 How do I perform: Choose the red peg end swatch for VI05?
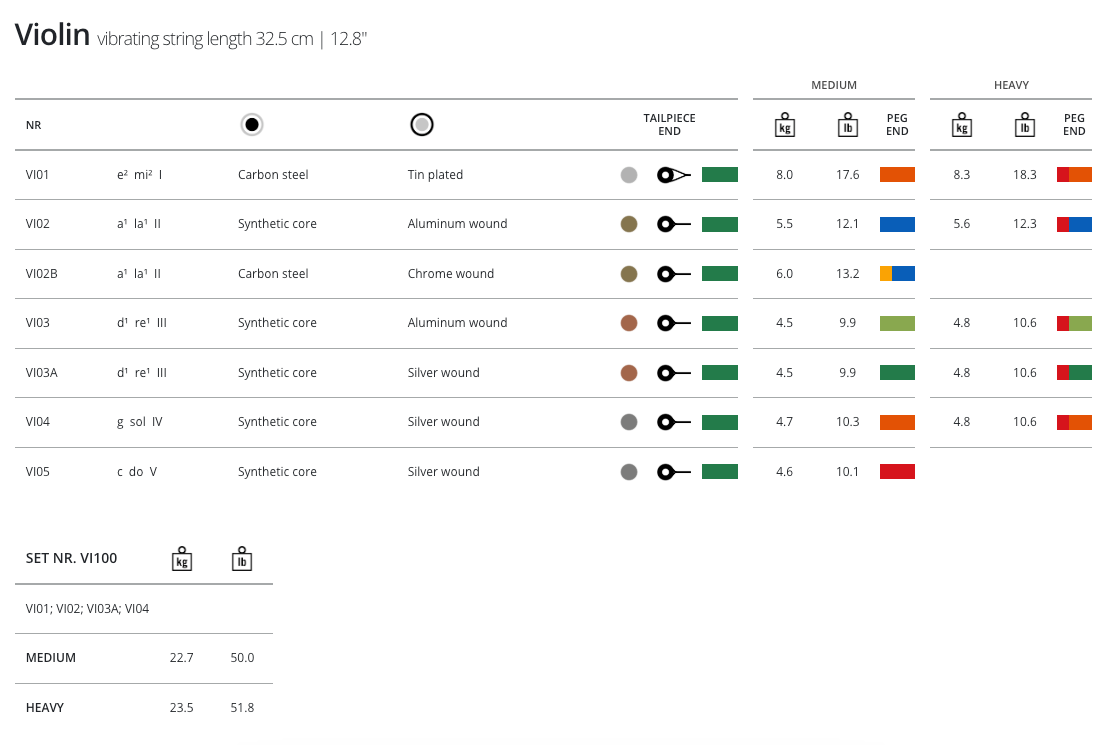click(897, 472)
